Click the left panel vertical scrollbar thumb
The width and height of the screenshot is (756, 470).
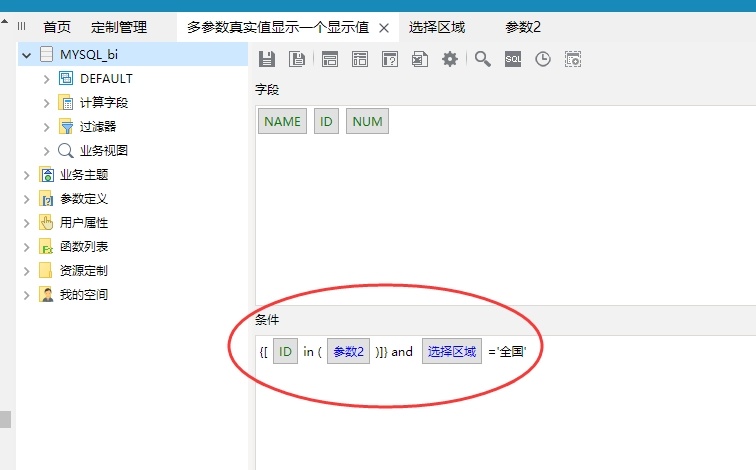[x=5, y=419]
